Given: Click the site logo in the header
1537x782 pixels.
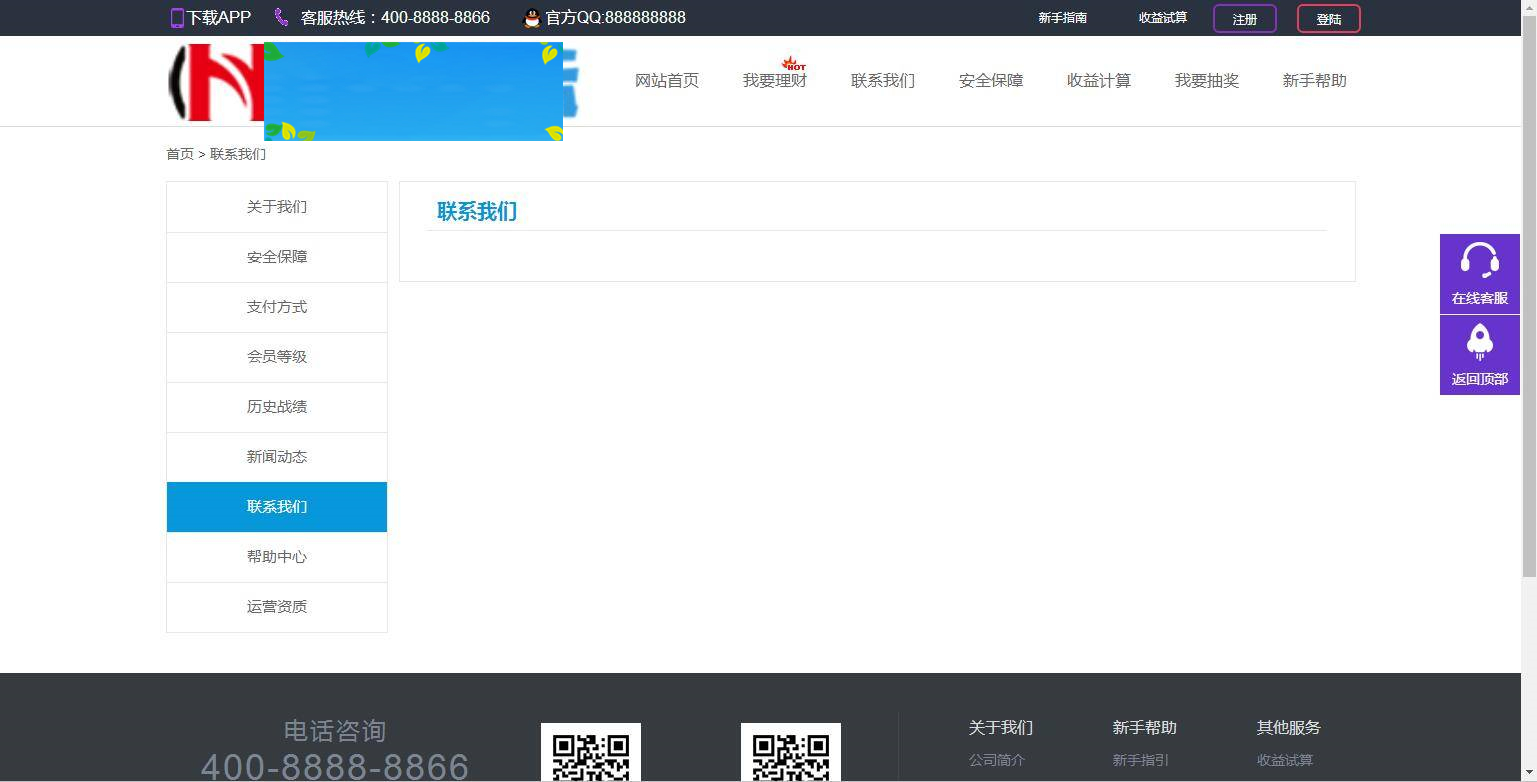Looking at the screenshot, I should (x=215, y=83).
